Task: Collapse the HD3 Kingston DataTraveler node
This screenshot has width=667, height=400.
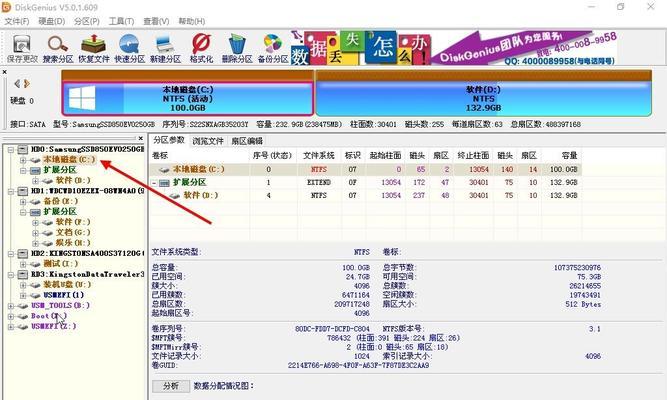Action: 11,274
